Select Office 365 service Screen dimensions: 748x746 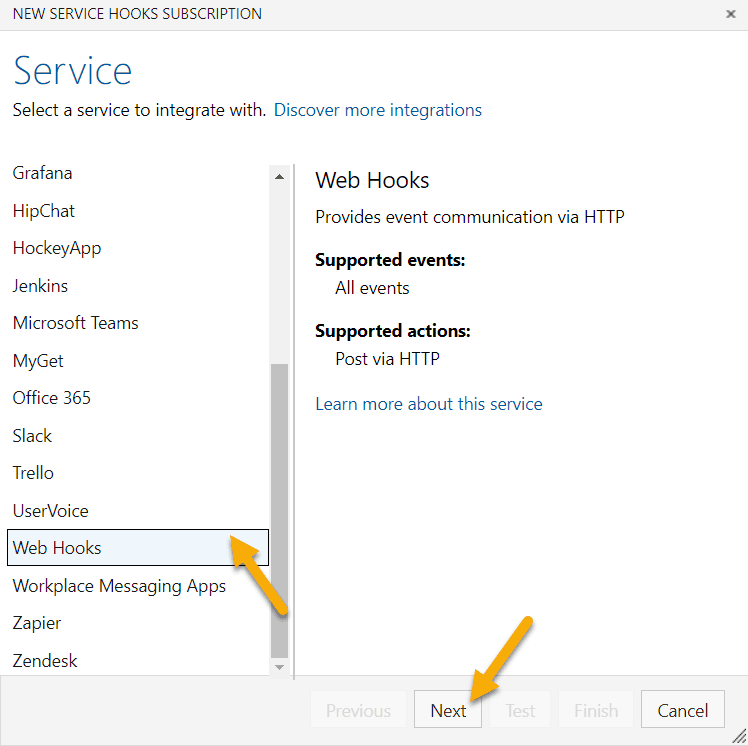138,398
